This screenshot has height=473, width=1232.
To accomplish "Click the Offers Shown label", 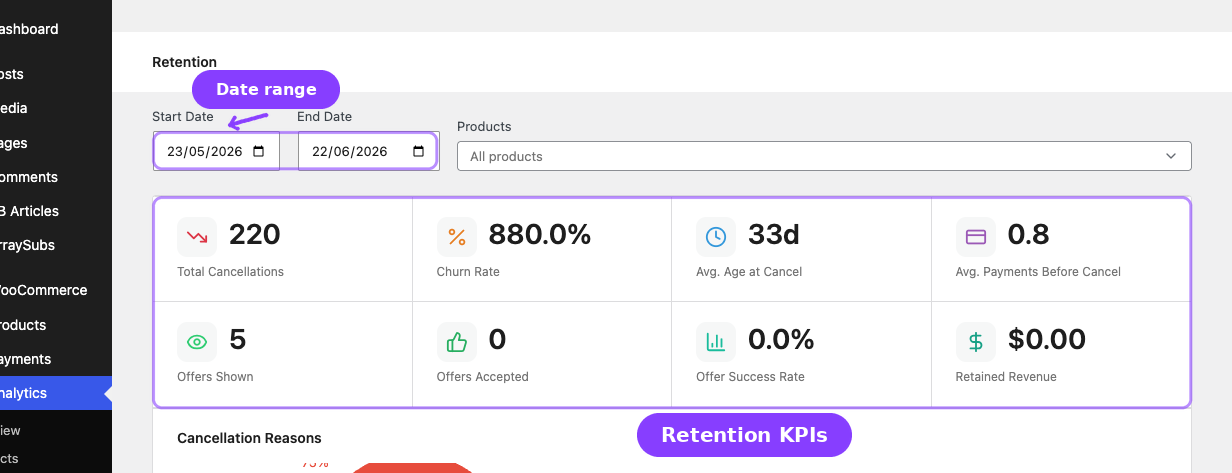I will 215,377.
